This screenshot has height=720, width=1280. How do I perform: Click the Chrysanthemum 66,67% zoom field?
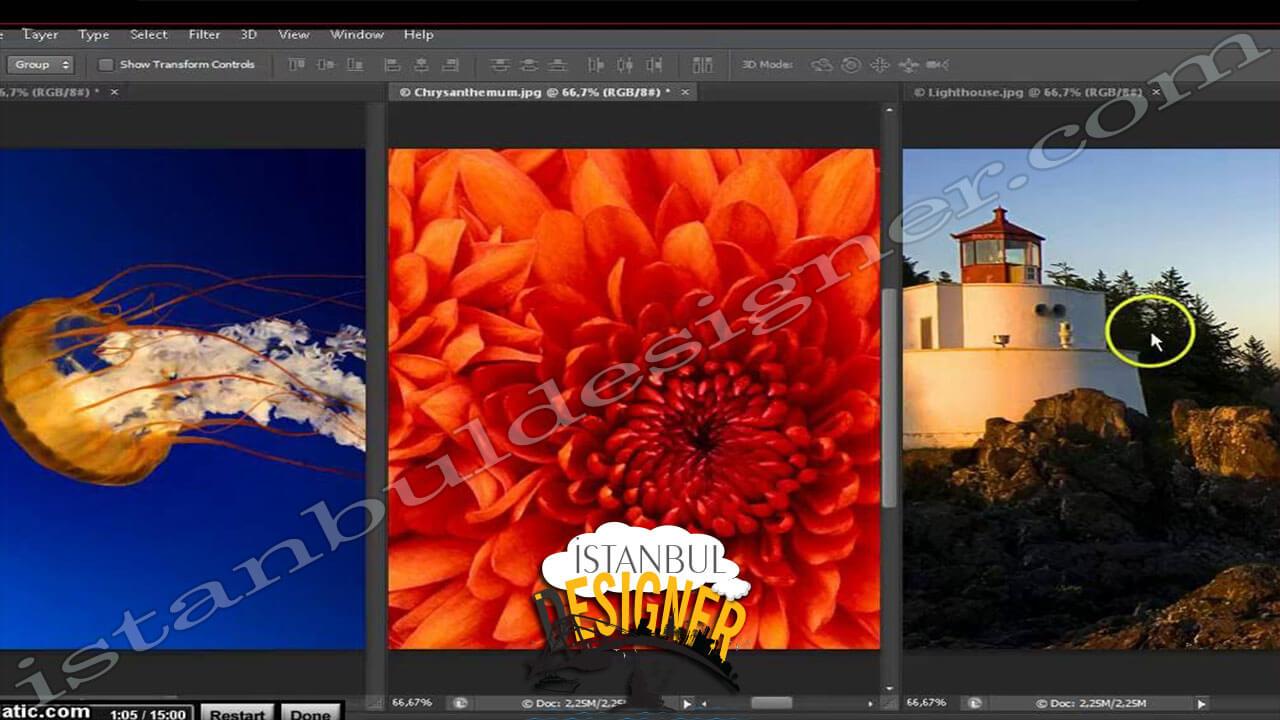coord(412,703)
